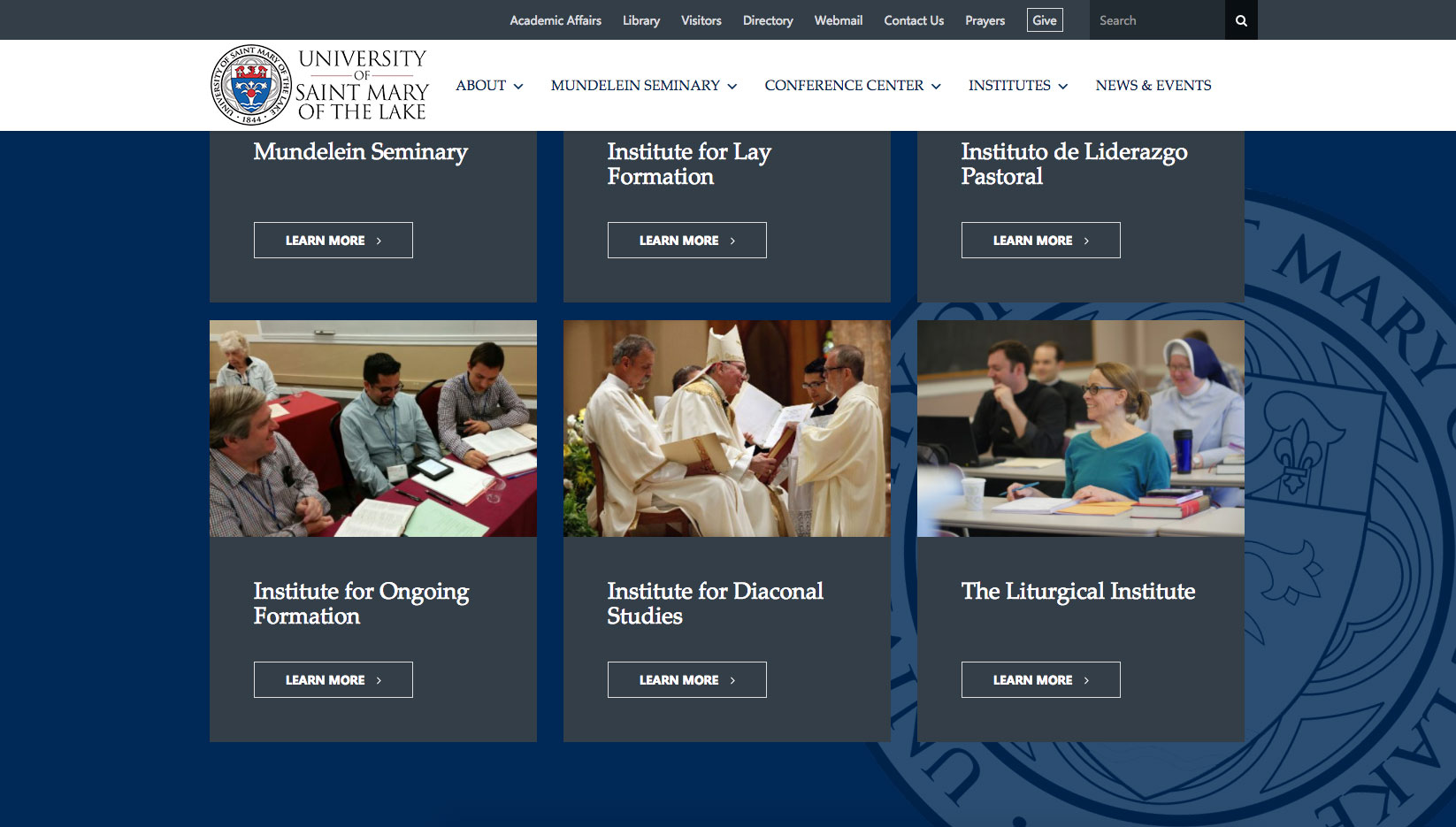Click the Ongoing Formation group photo
Image resolution: width=1456 pixels, height=827 pixels.
tap(373, 429)
